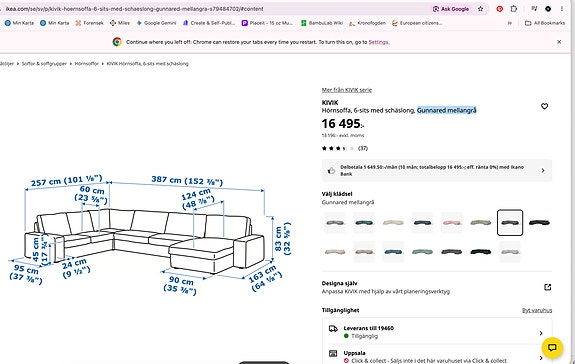
Task: Select the outlined Gunnared mellangrå swatch
Action: (x=510, y=223)
